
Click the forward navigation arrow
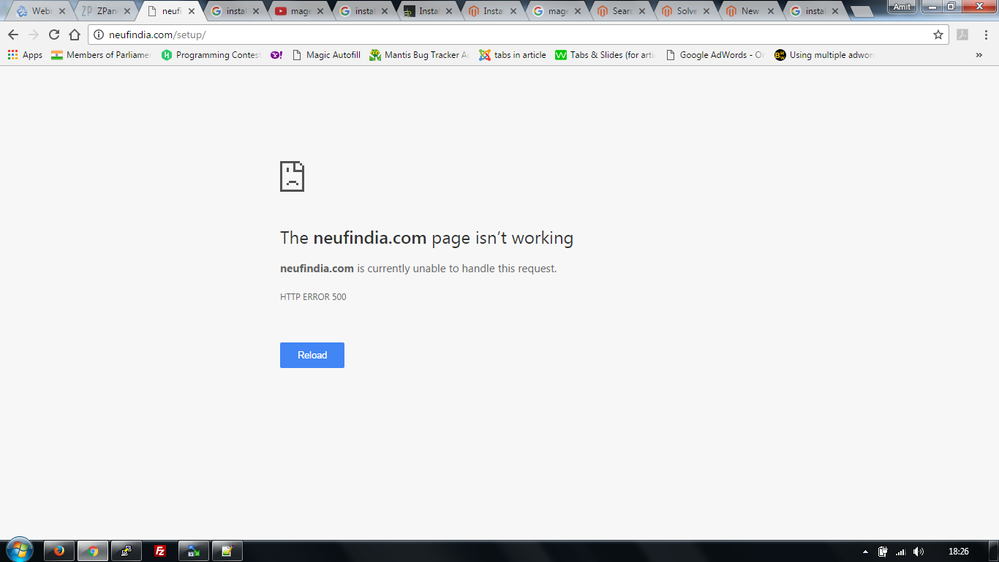(x=34, y=35)
